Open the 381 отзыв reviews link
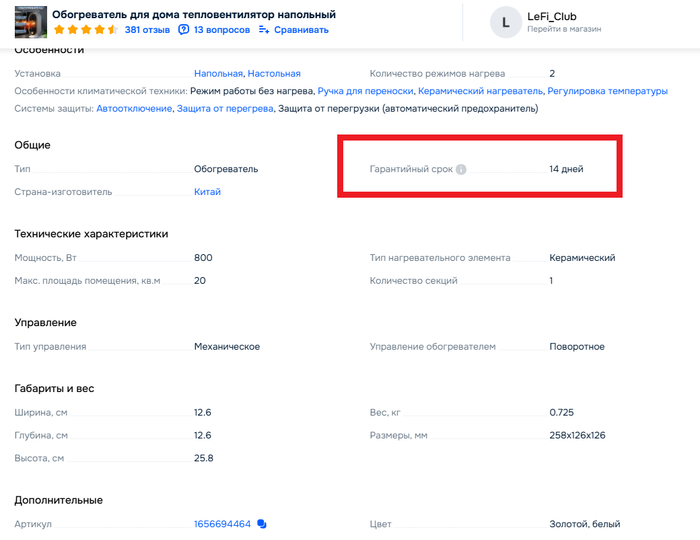 [147, 30]
